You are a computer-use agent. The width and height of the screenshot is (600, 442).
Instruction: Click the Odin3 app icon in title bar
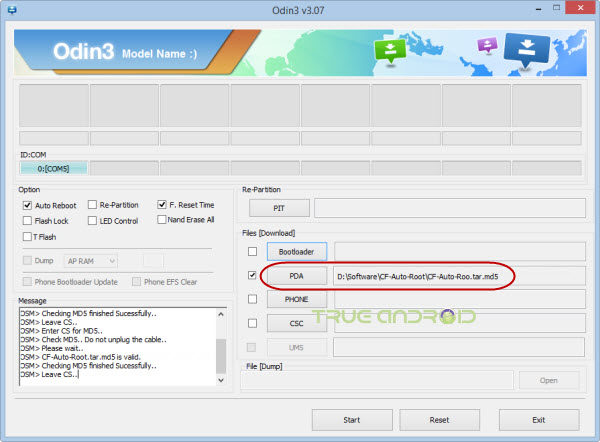(x=12, y=9)
